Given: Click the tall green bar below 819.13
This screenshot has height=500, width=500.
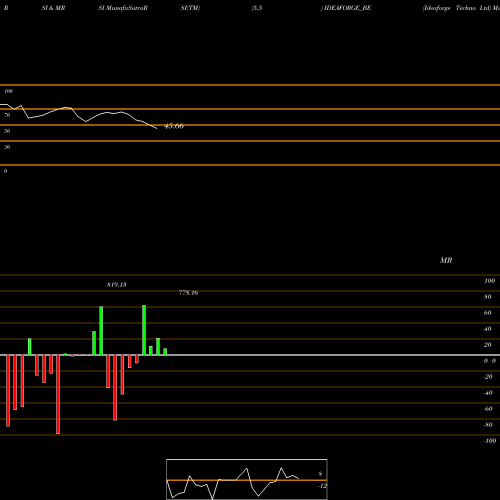Looking at the screenshot, I should point(101,331).
